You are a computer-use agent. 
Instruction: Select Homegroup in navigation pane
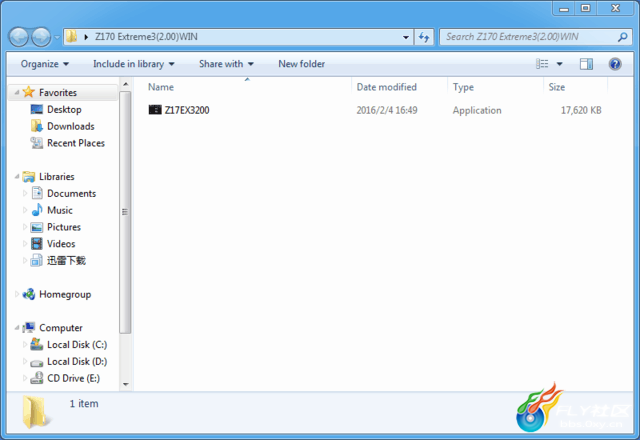(x=65, y=294)
